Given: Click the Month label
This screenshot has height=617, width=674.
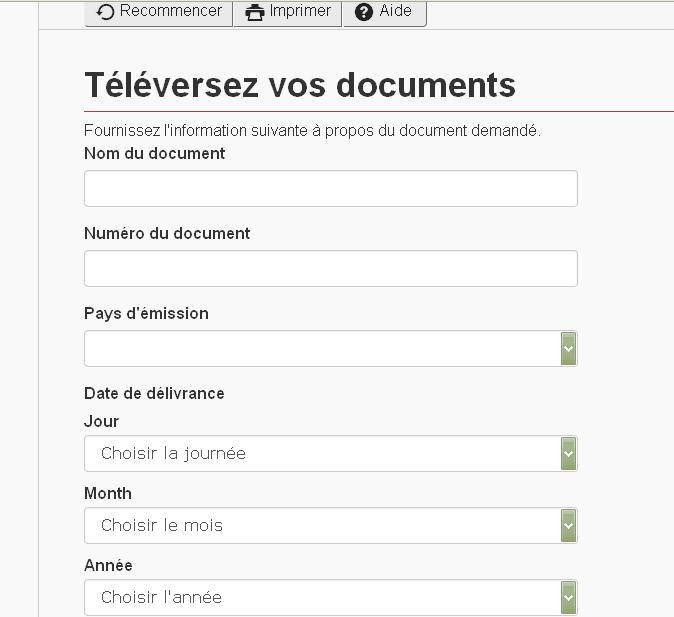Looking at the screenshot, I should [108, 493].
